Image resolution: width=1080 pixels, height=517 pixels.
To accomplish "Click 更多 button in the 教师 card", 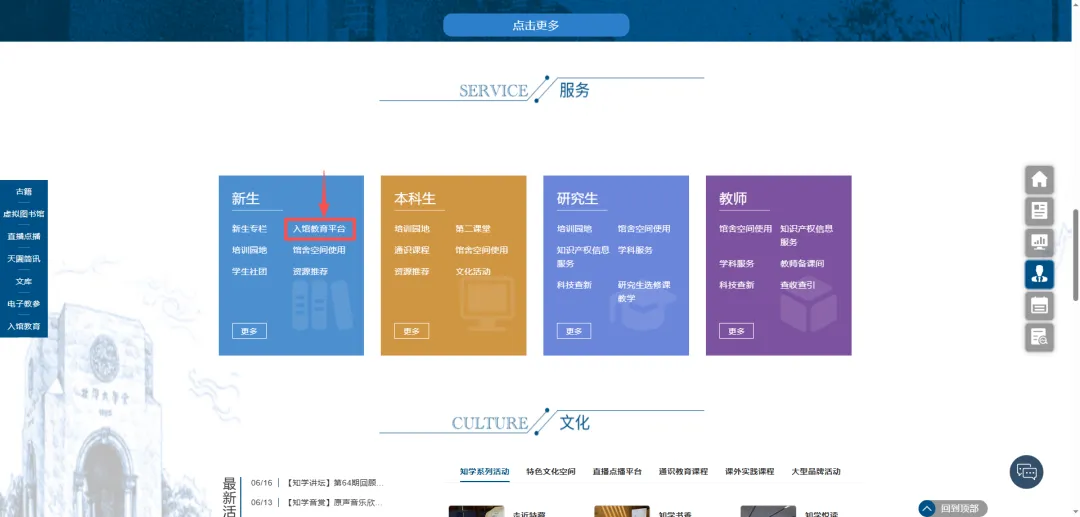I will (736, 331).
